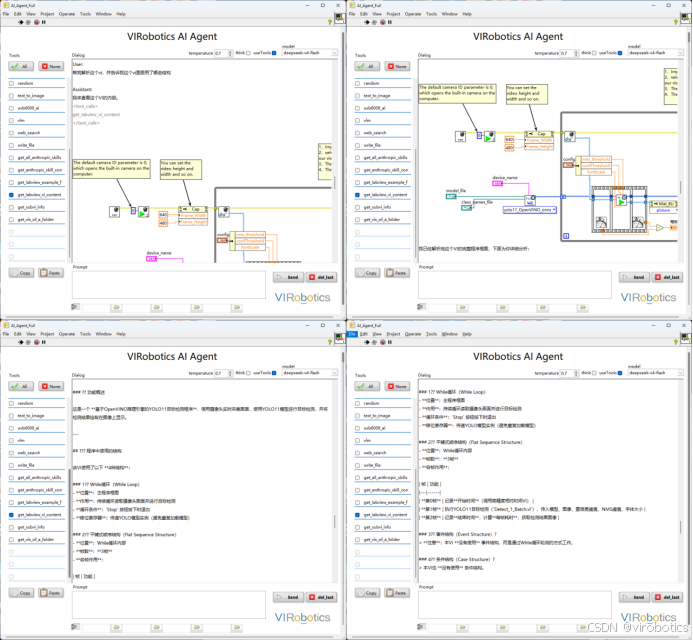
Task: Click the red Abort icon in bottom-right window
Action: 383,342
